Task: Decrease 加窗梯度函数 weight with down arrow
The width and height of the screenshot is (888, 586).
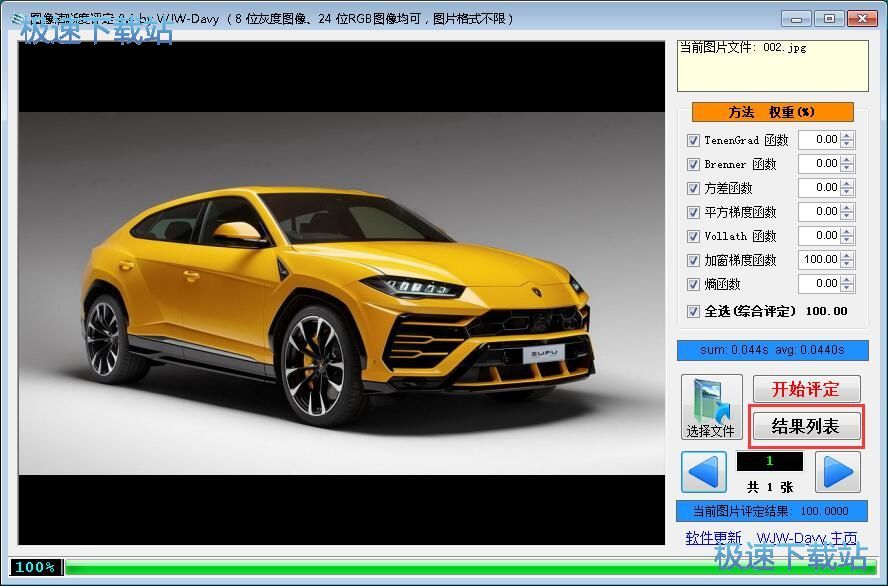Action: 847,264
